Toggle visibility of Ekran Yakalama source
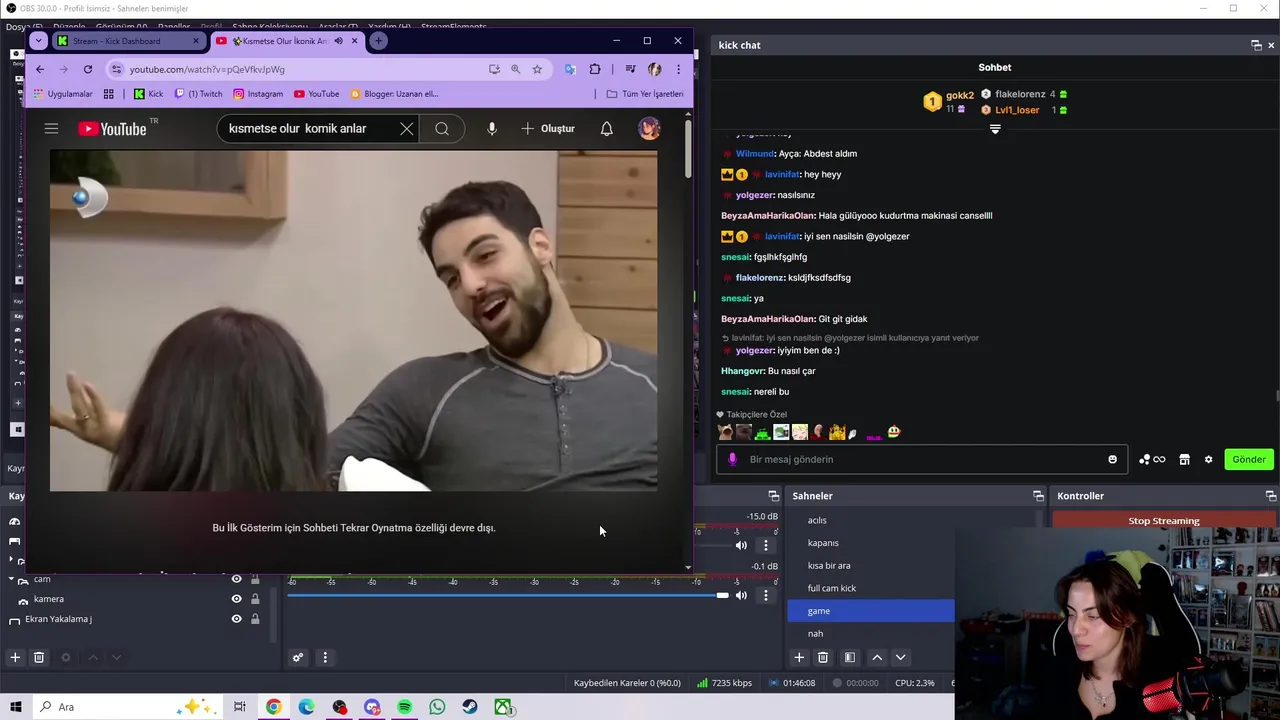 [x=236, y=619]
